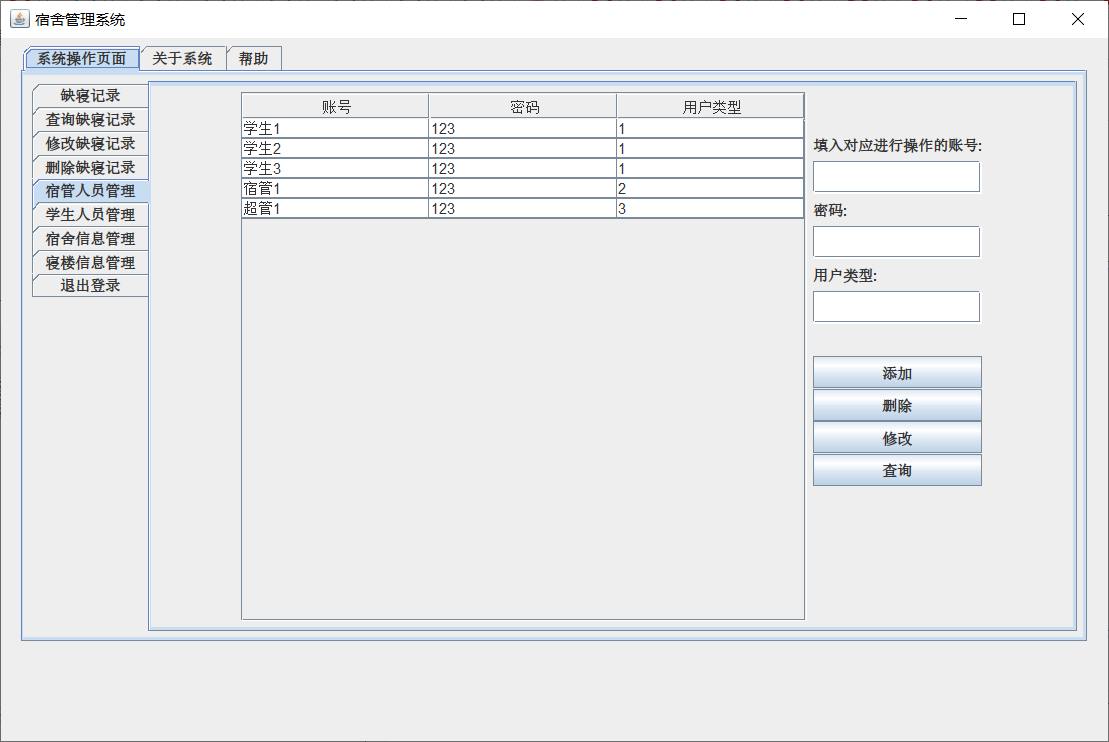
Task: Click the 添加 button
Action: click(896, 371)
